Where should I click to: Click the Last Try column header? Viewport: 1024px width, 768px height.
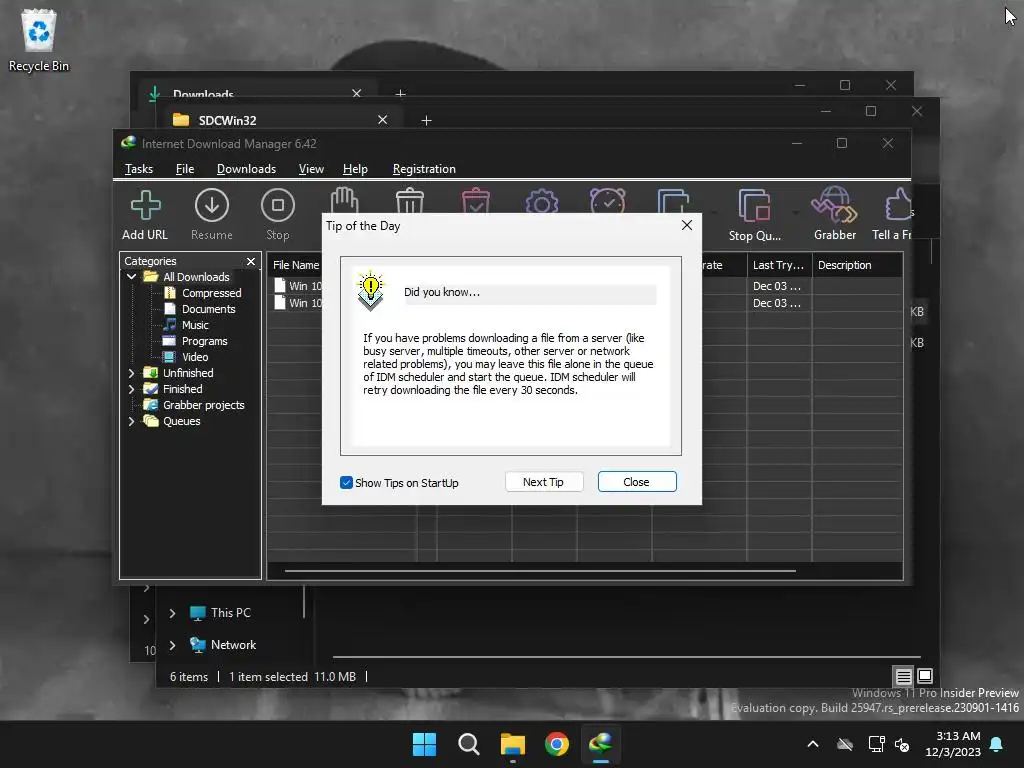point(779,265)
